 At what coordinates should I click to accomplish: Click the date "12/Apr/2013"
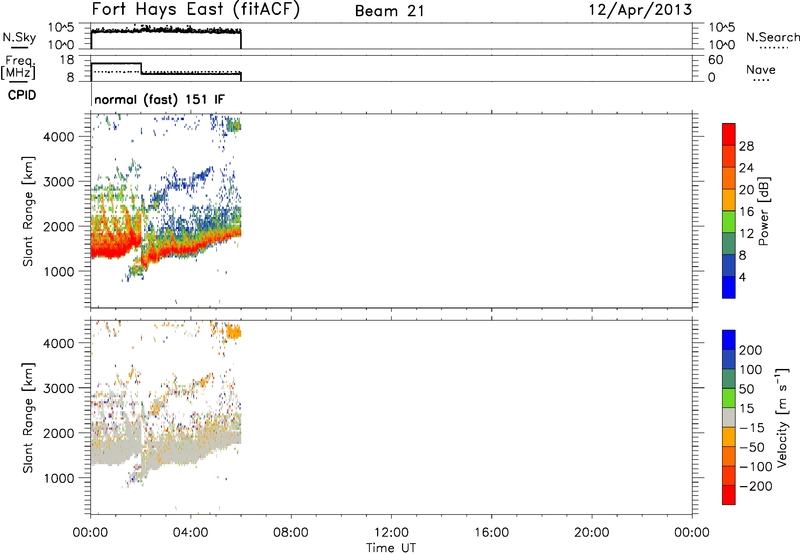click(640, 10)
